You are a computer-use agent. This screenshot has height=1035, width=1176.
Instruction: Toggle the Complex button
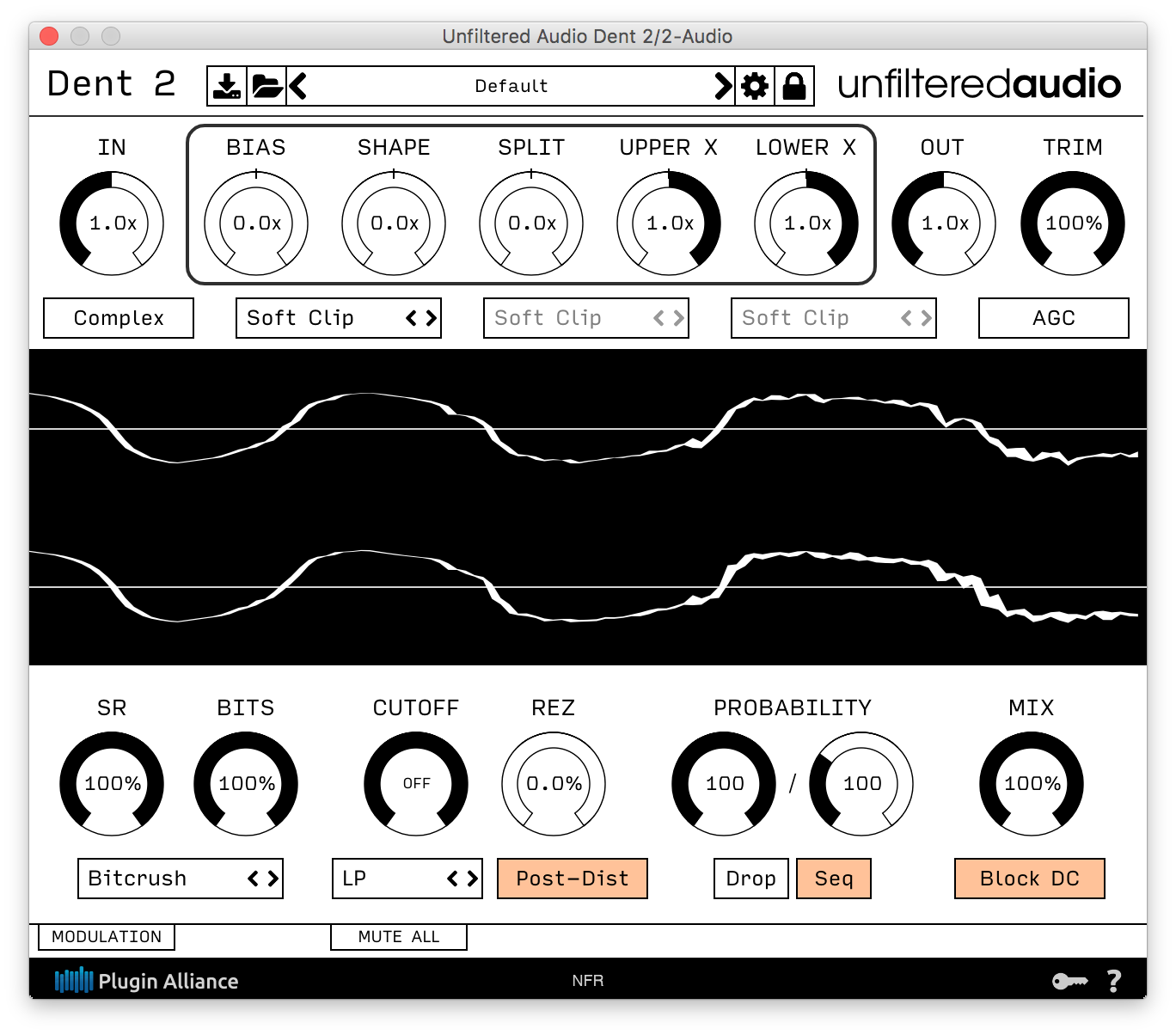119,318
